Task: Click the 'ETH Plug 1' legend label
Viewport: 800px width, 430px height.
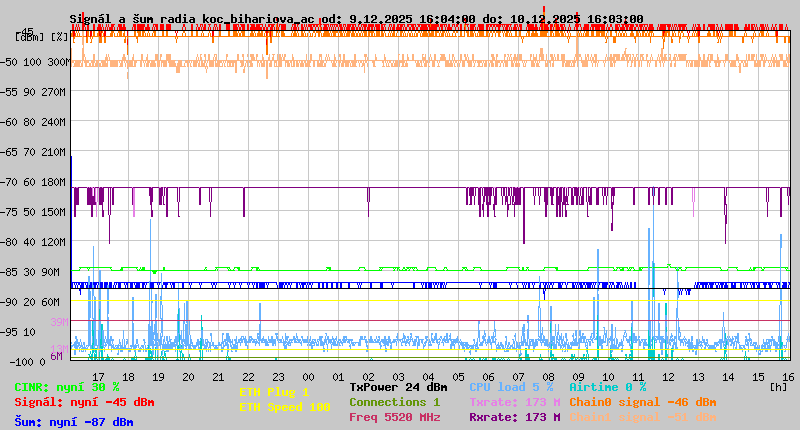Action: pyautogui.click(x=274, y=392)
